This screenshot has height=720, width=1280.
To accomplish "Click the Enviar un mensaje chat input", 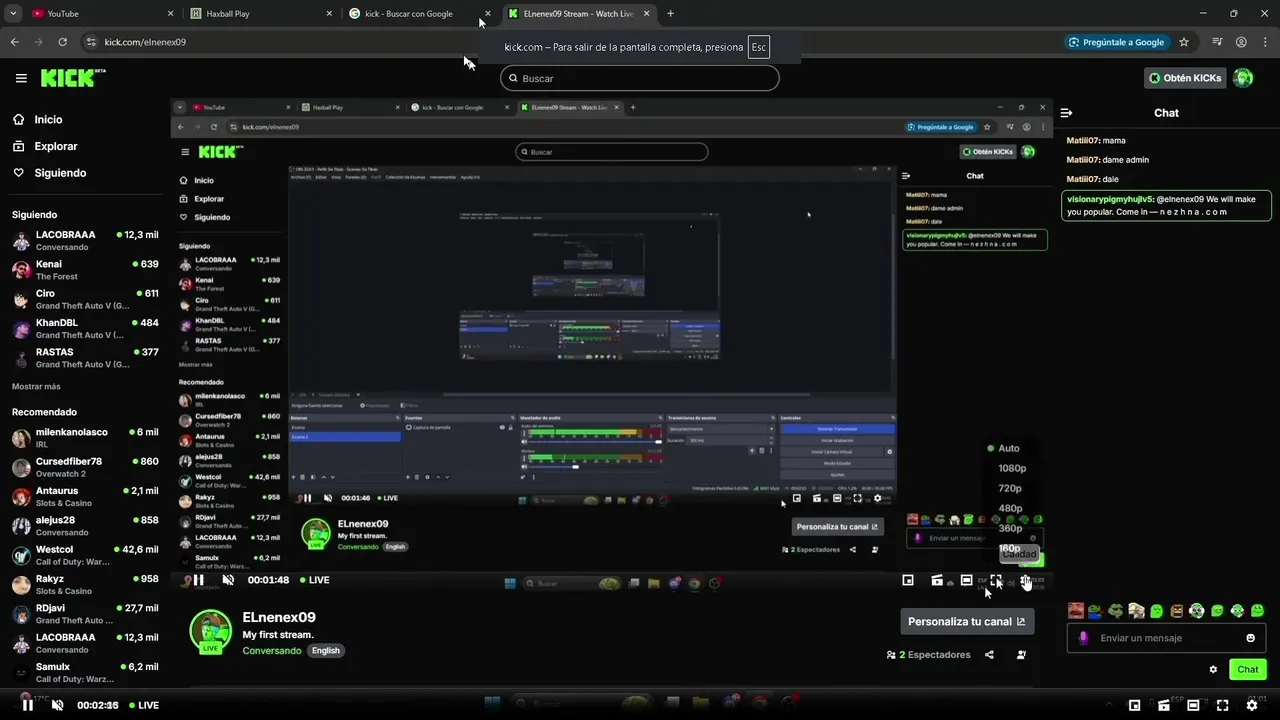I will 1166,638.
